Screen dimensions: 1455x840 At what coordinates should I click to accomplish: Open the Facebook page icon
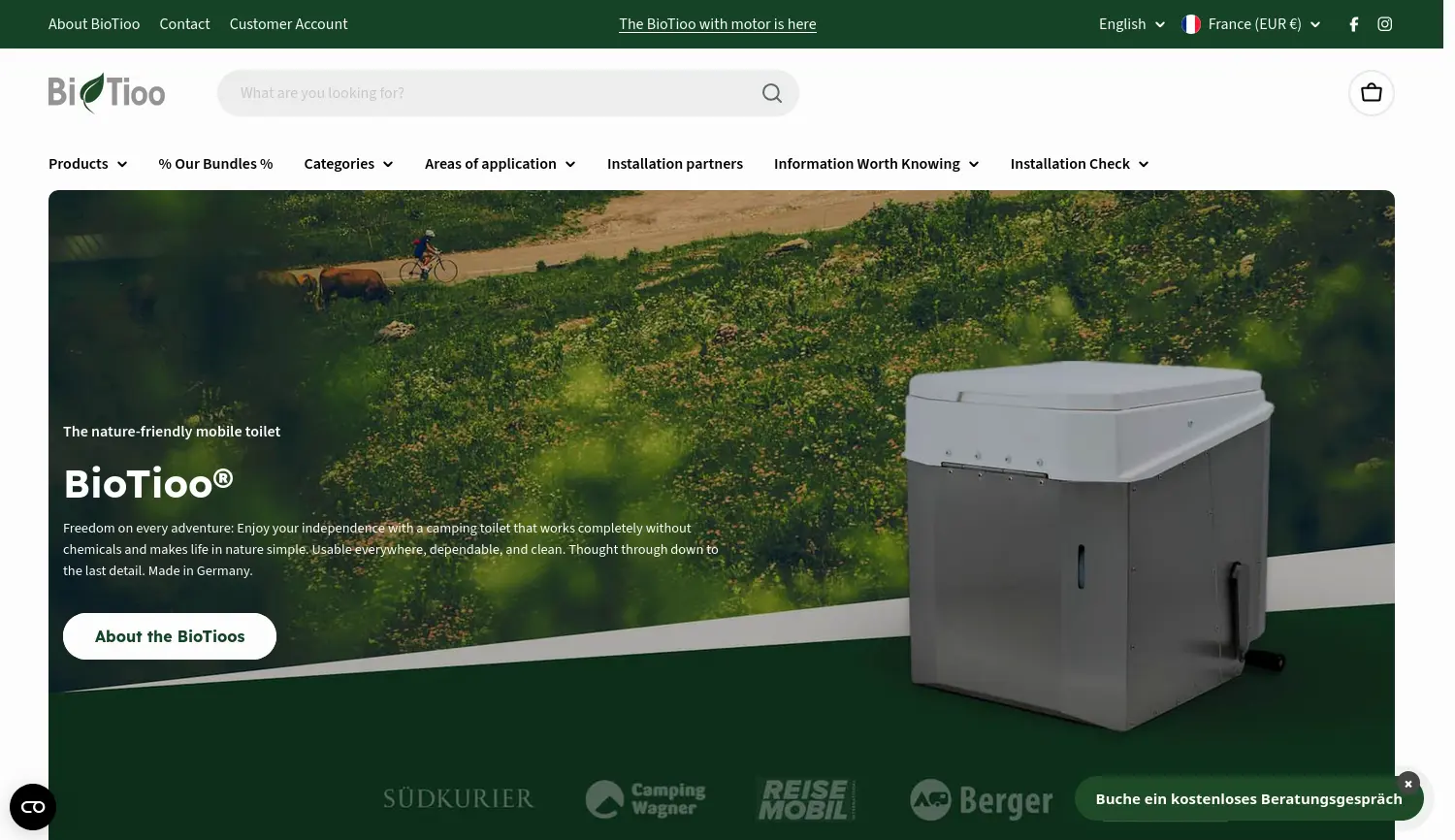1354,24
